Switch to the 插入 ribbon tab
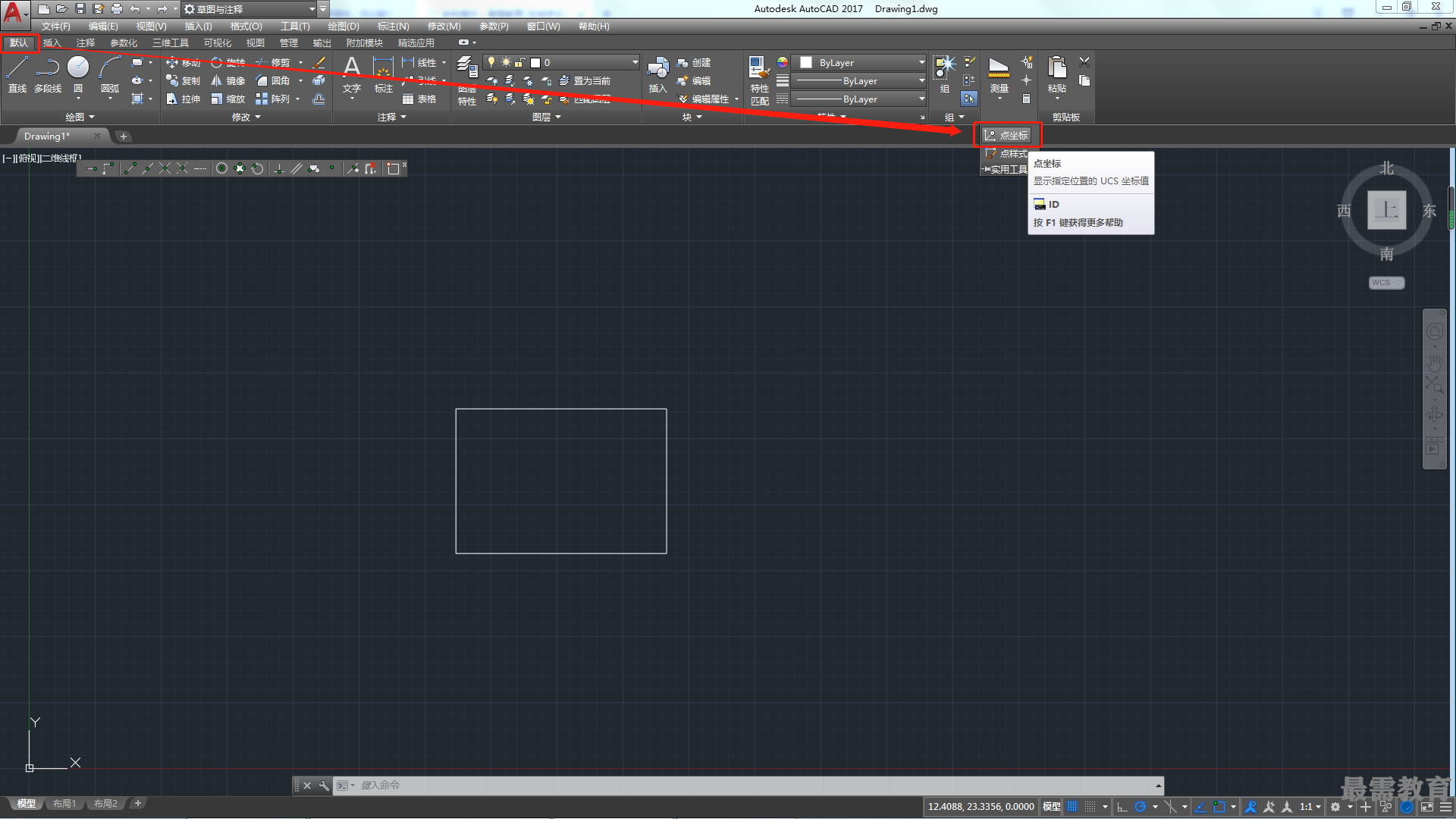This screenshot has width=1456, height=819. tap(52, 43)
